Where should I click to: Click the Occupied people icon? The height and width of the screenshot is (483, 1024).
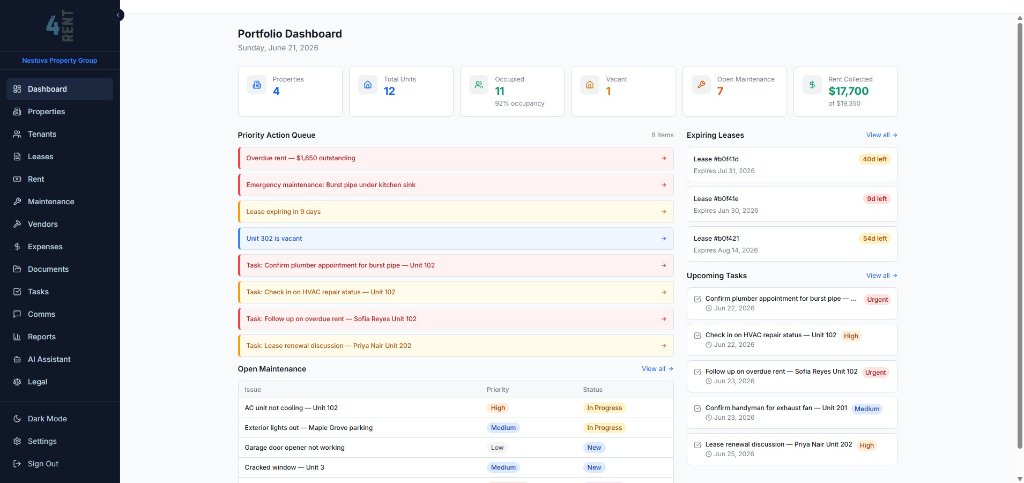click(x=479, y=85)
